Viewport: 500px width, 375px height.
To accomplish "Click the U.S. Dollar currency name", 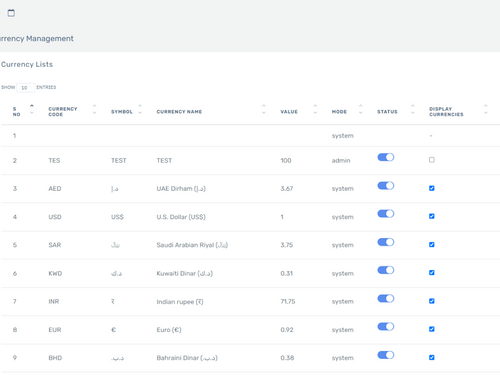I will [181, 217].
